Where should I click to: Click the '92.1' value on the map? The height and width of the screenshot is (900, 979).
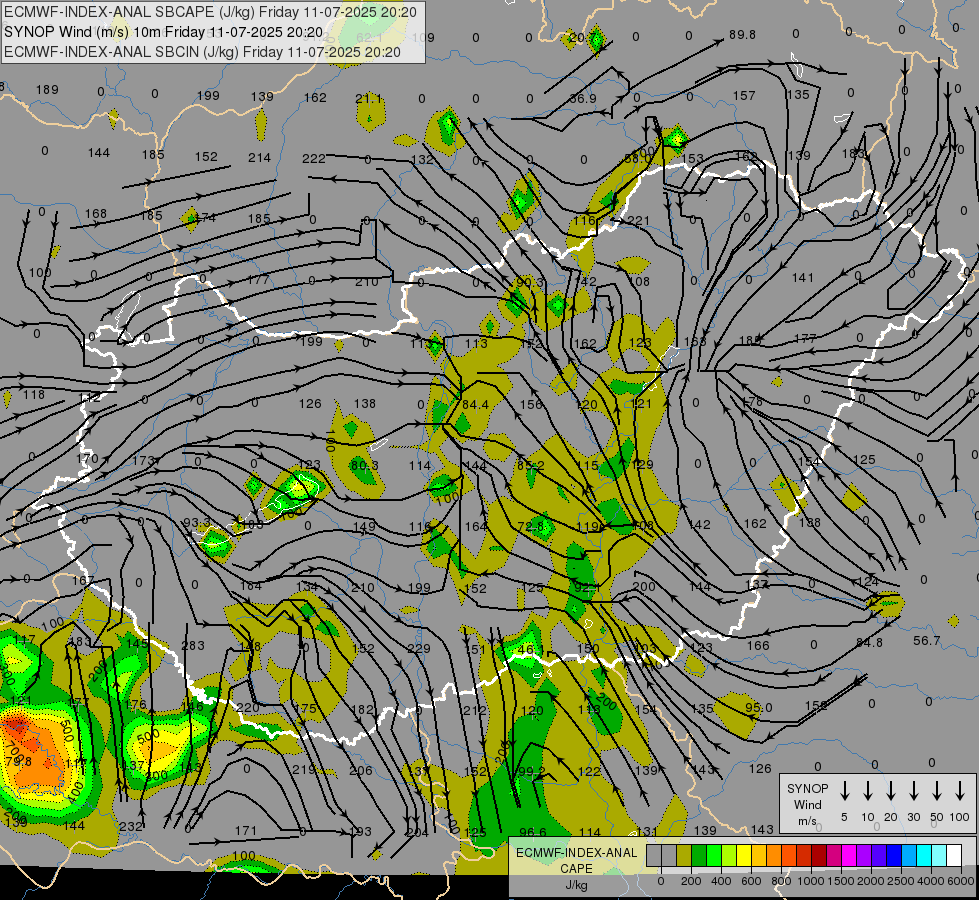587,587
